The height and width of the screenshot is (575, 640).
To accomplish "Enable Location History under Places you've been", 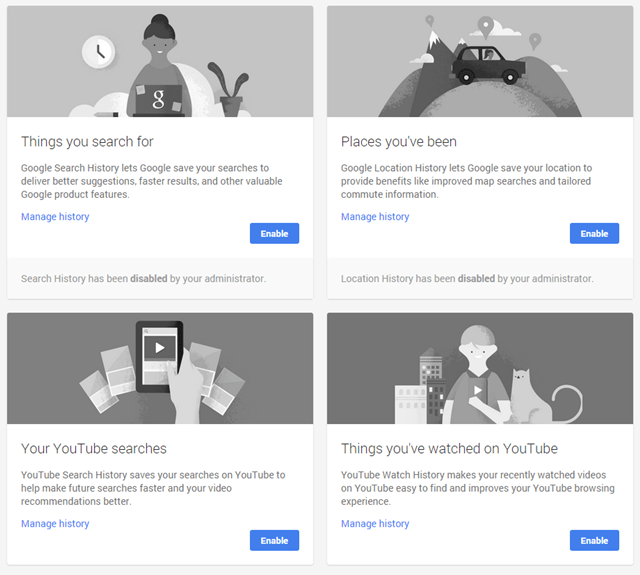I will coord(594,233).
